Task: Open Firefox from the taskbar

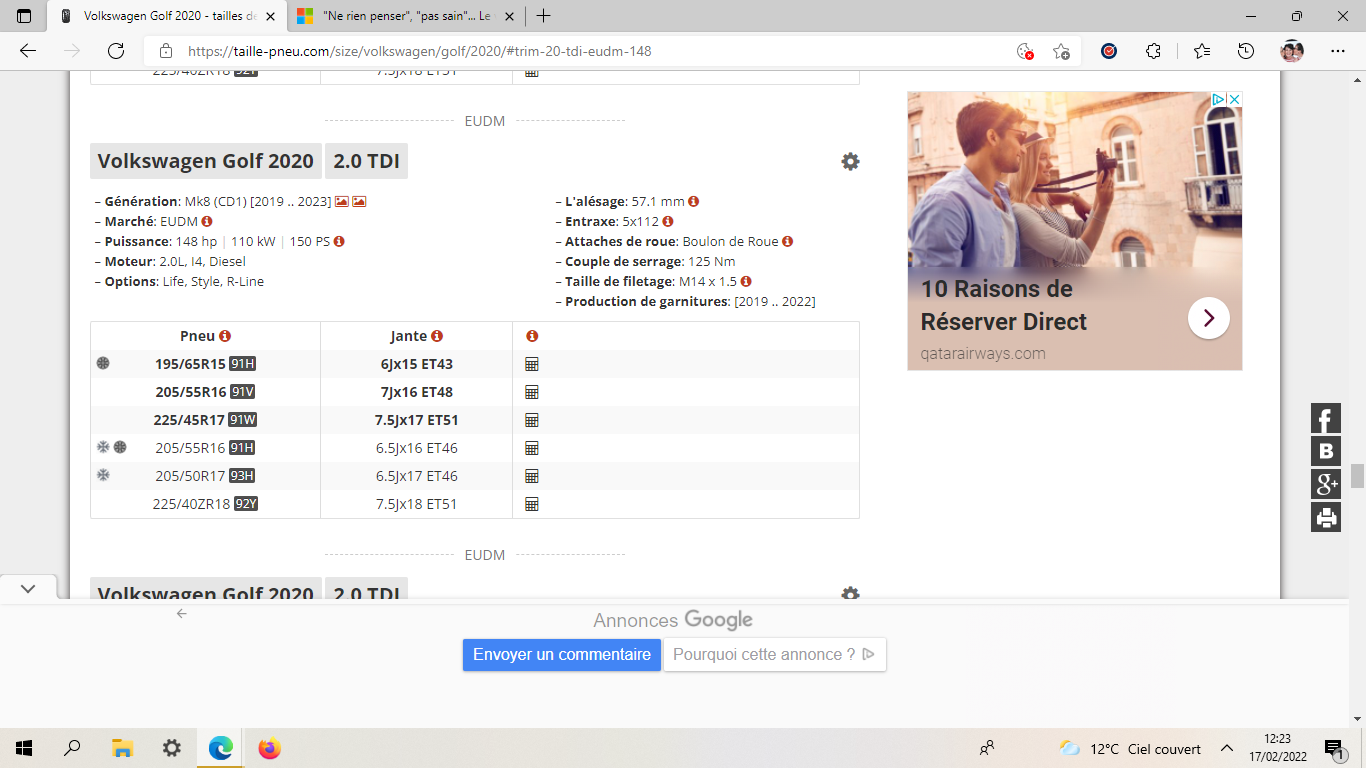Action: coord(270,748)
